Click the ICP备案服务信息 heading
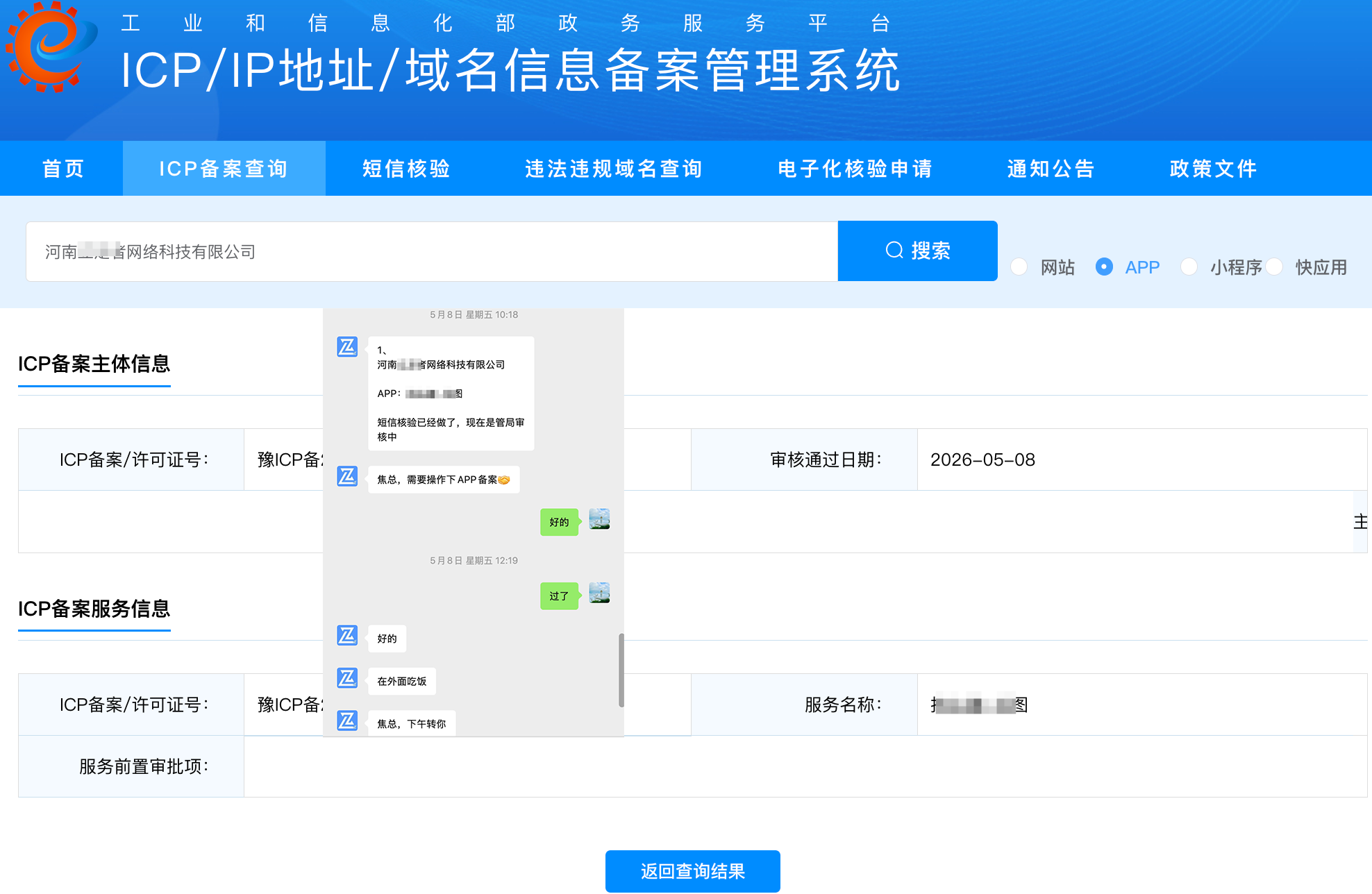This screenshot has height=894, width=1372. click(94, 609)
